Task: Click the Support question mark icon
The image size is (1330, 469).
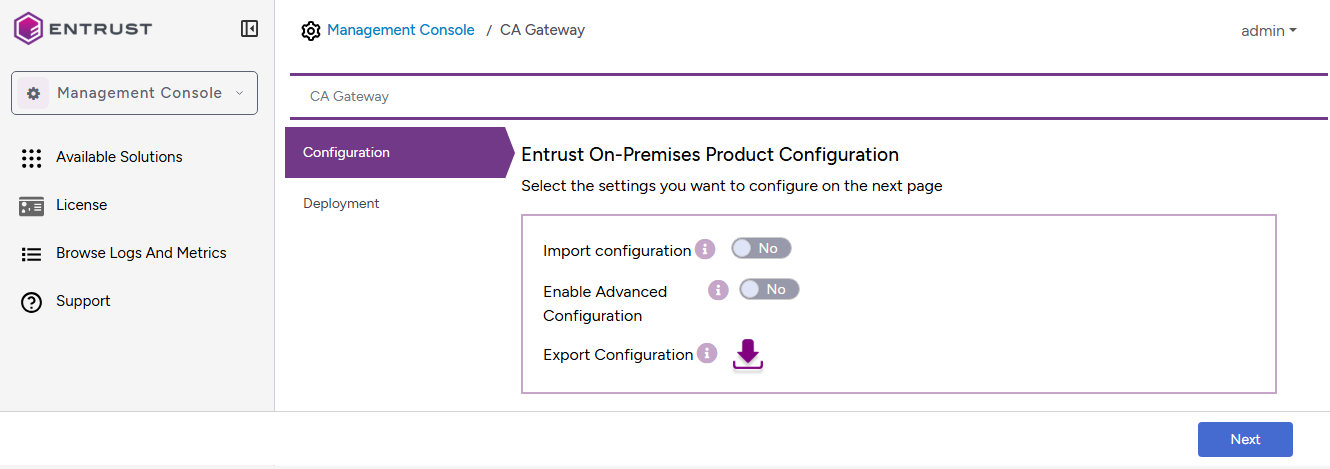Action: pyautogui.click(x=31, y=302)
